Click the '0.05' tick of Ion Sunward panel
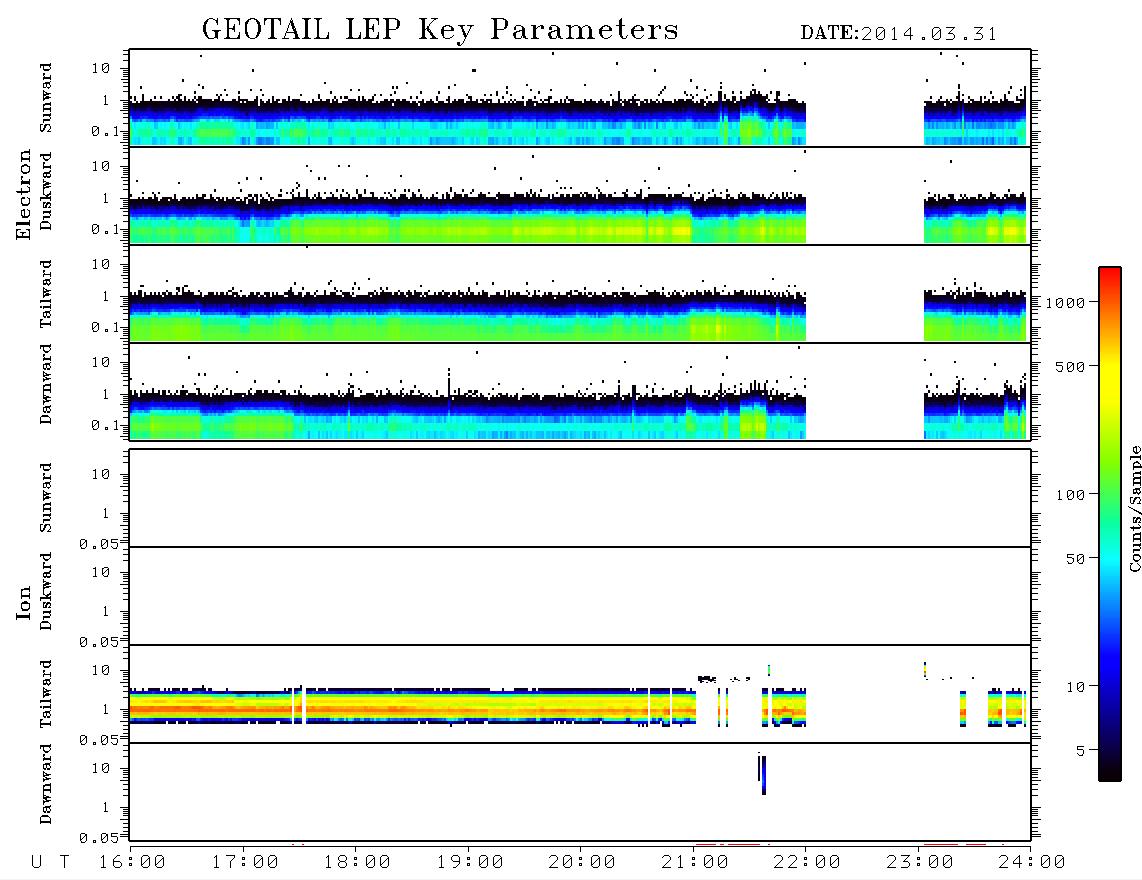Screen dimensions: 1142x880 point(98,544)
